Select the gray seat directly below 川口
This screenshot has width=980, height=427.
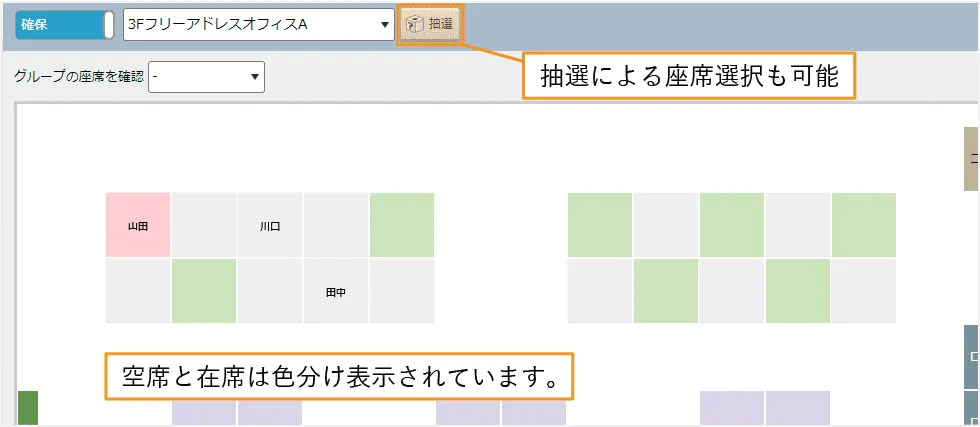tap(270, 292)
